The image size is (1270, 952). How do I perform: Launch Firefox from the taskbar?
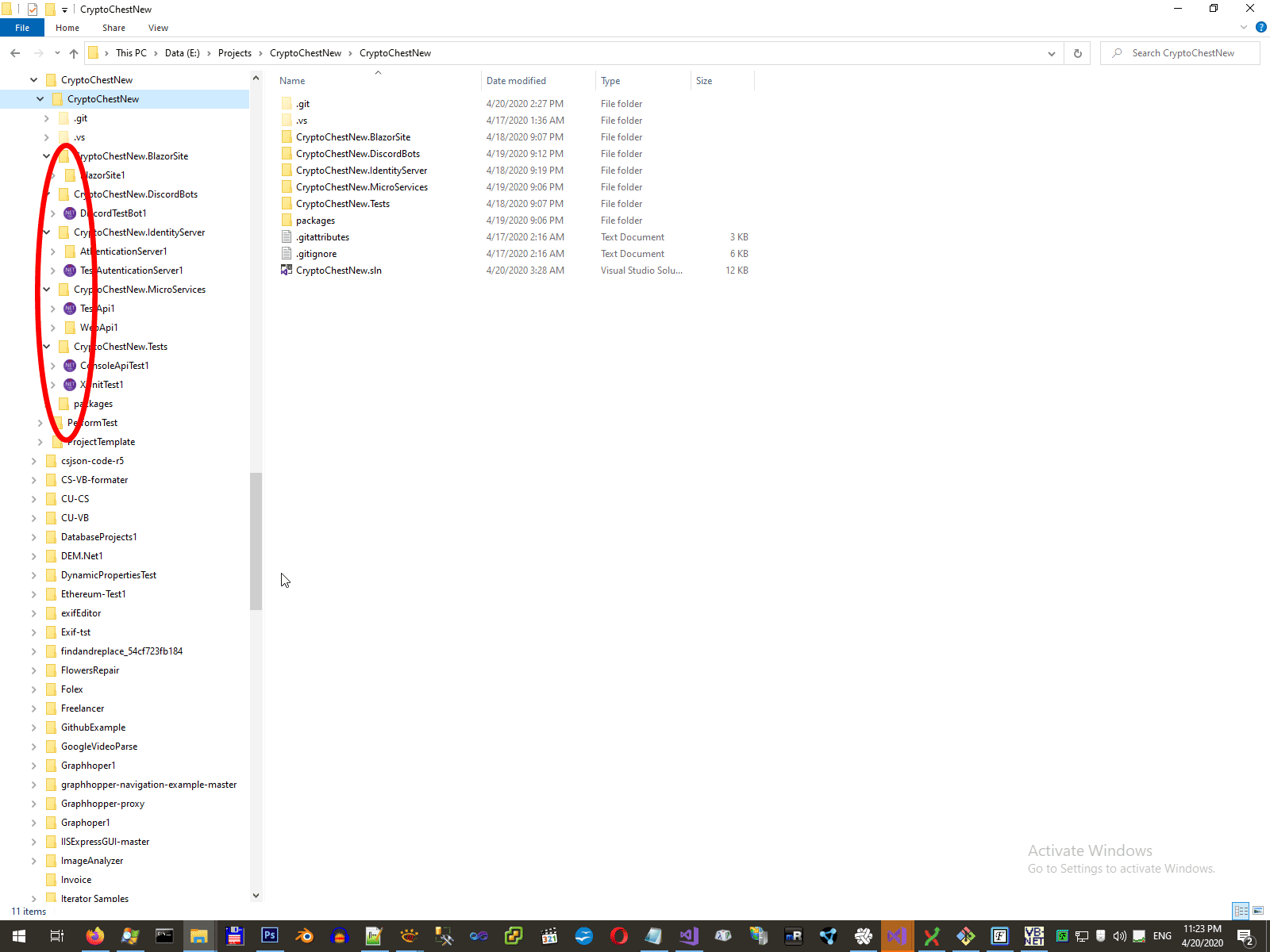94,936
